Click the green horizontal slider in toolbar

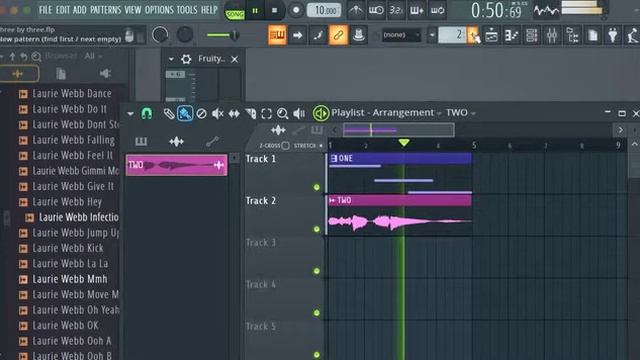pos(222,35)
